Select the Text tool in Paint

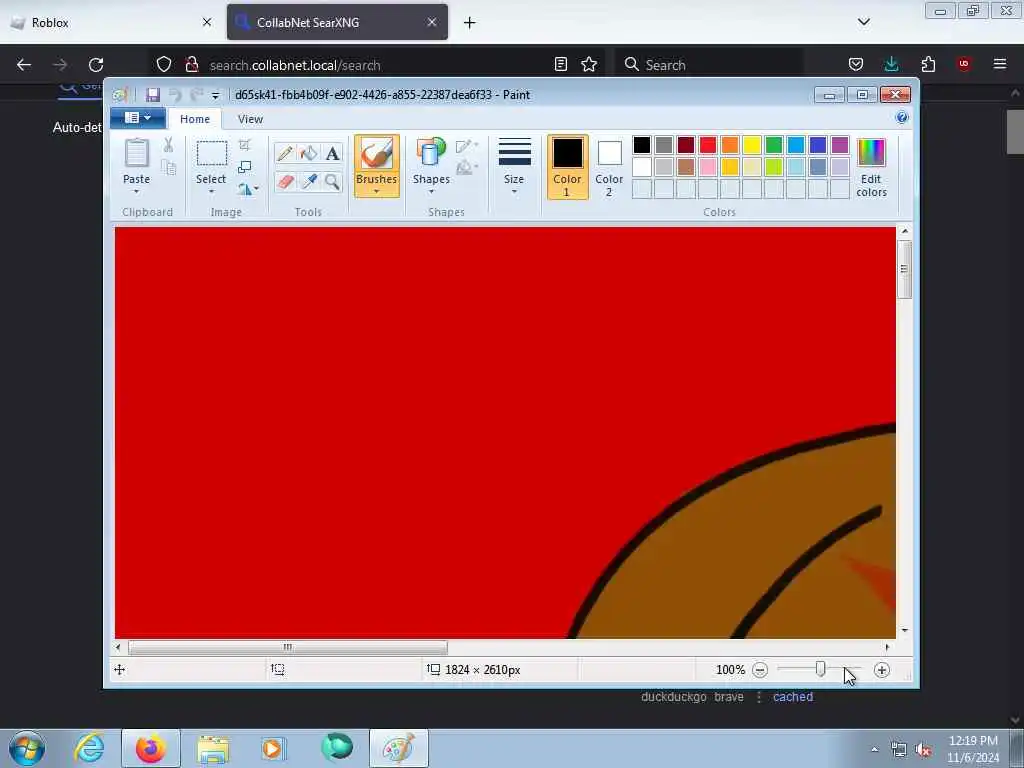tap(332, 153)
